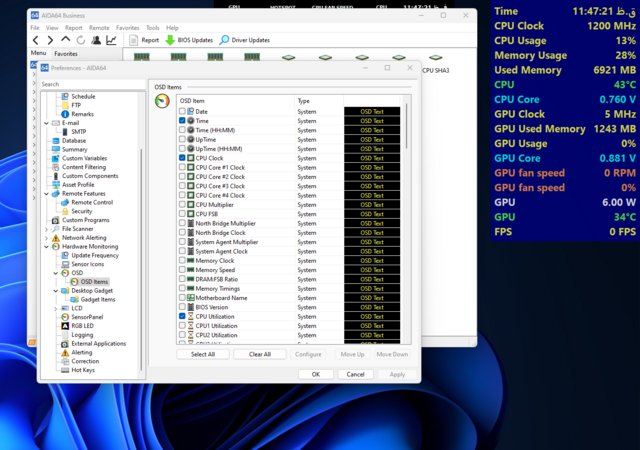Screen dimensions: 640x450
Task: Check the CPU Multiplier OSD item
Action: coord(182,204)
